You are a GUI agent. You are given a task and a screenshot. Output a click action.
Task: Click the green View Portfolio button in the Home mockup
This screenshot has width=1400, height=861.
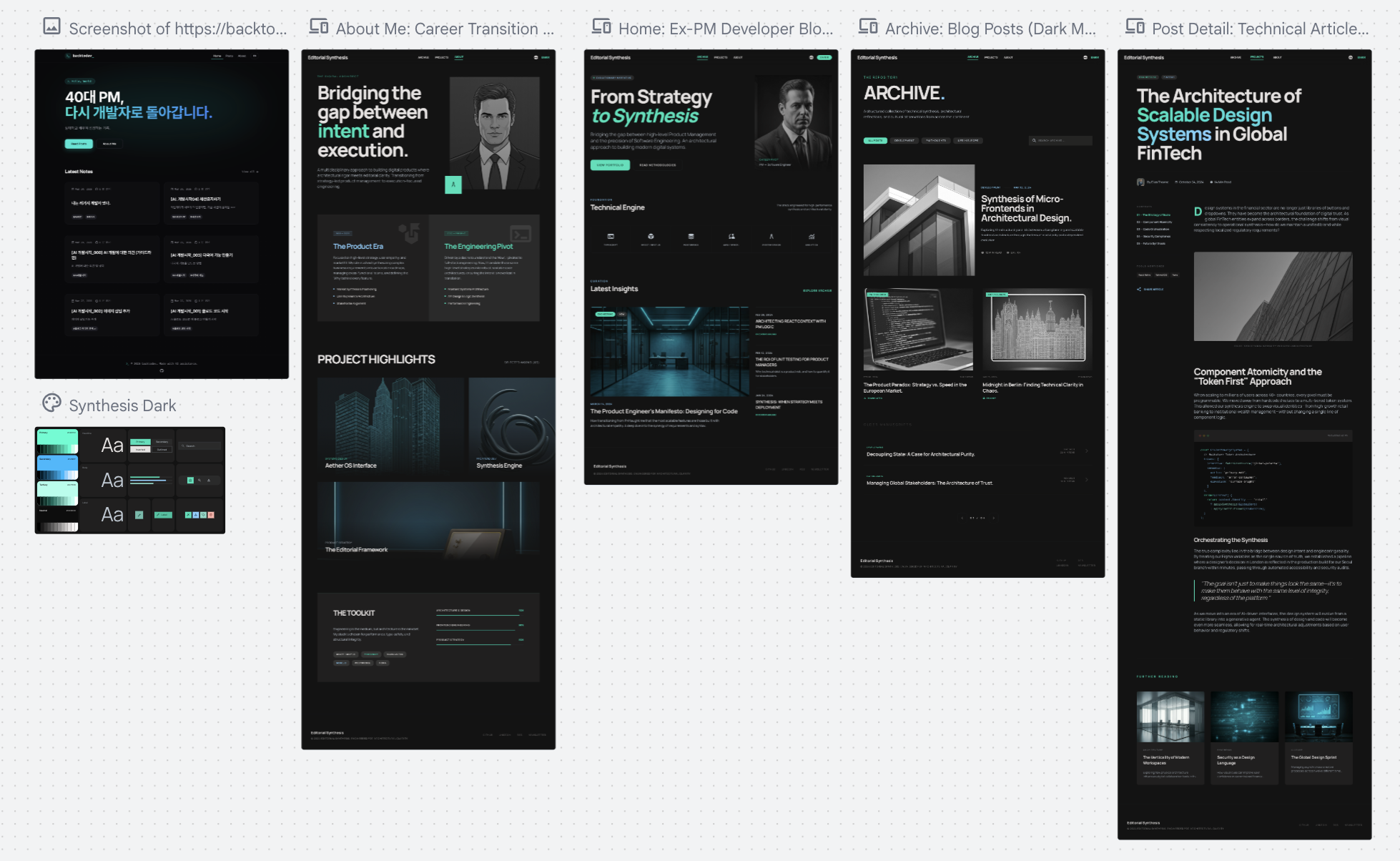610,165
